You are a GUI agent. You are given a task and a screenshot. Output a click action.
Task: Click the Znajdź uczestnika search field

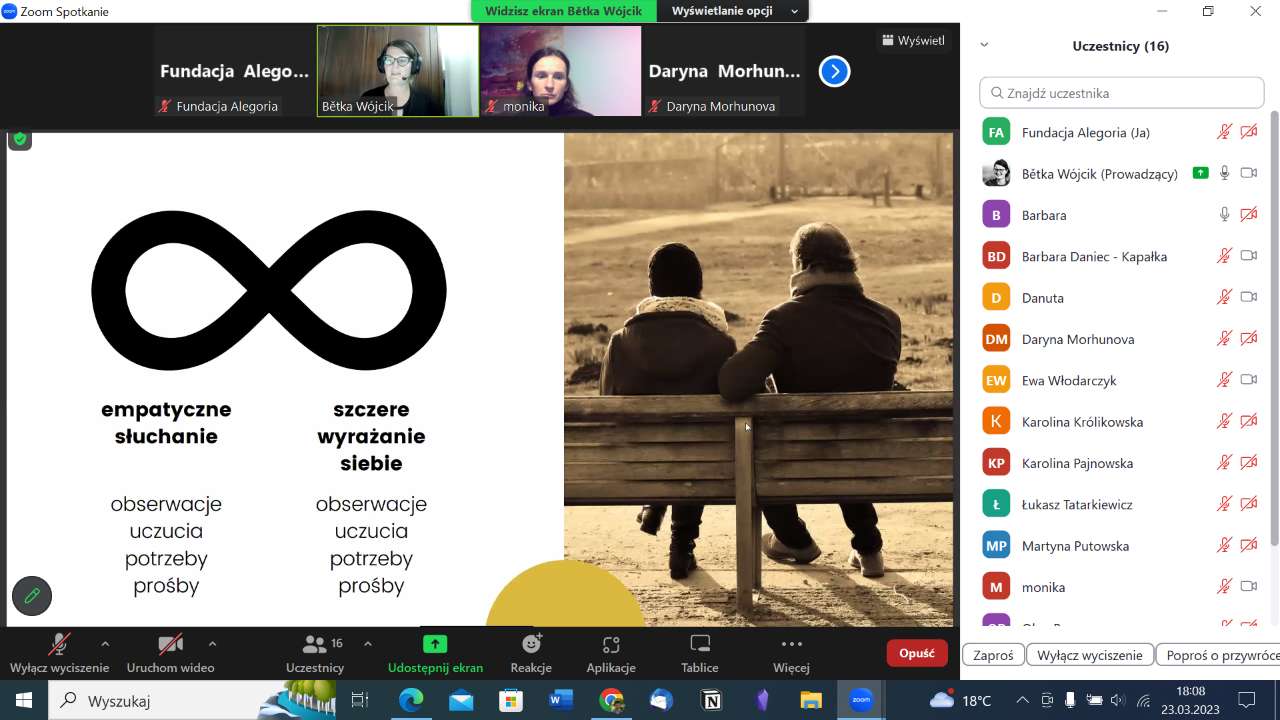coord(1122,93)
